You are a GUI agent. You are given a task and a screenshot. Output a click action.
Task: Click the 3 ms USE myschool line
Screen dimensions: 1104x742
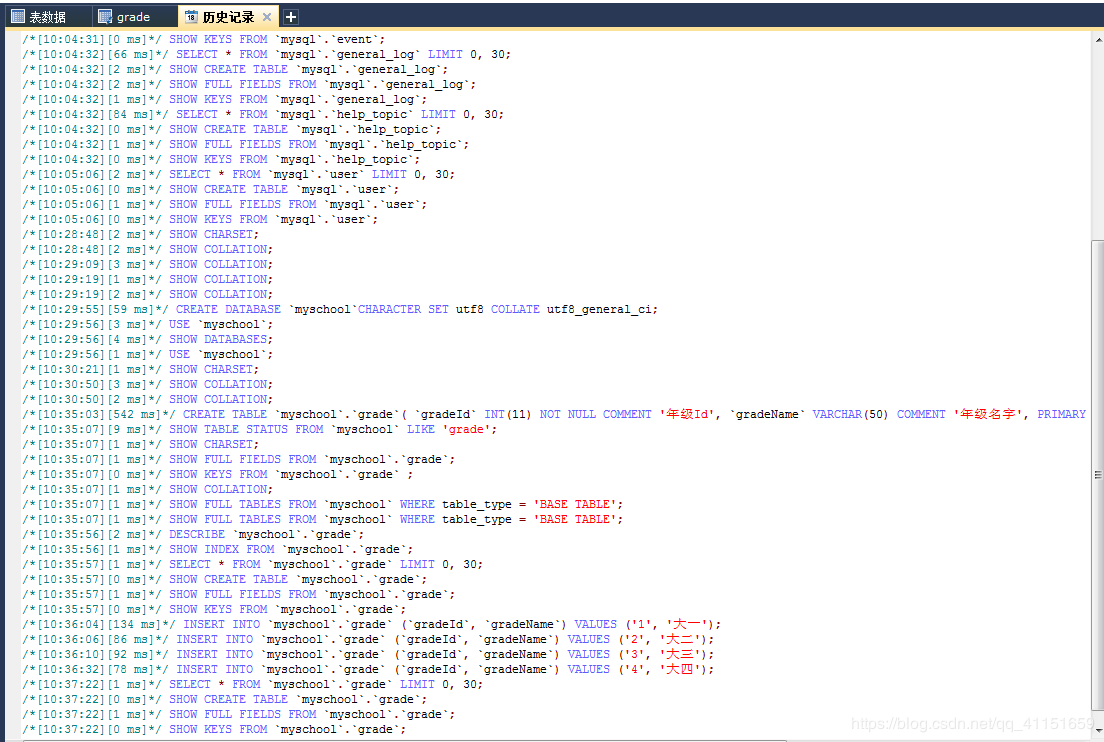pyautogui.click(x=148, y=325)
